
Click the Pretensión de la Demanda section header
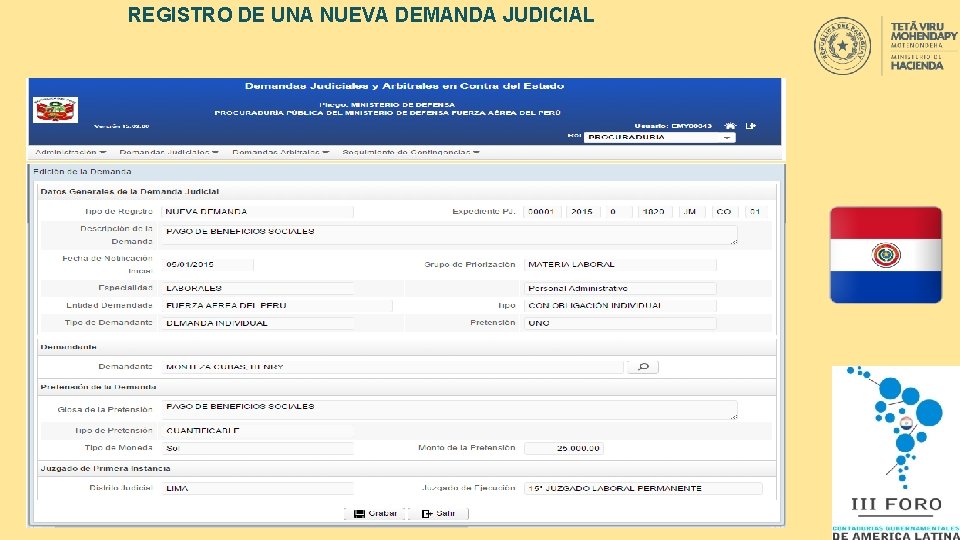[x=99, y=387]
